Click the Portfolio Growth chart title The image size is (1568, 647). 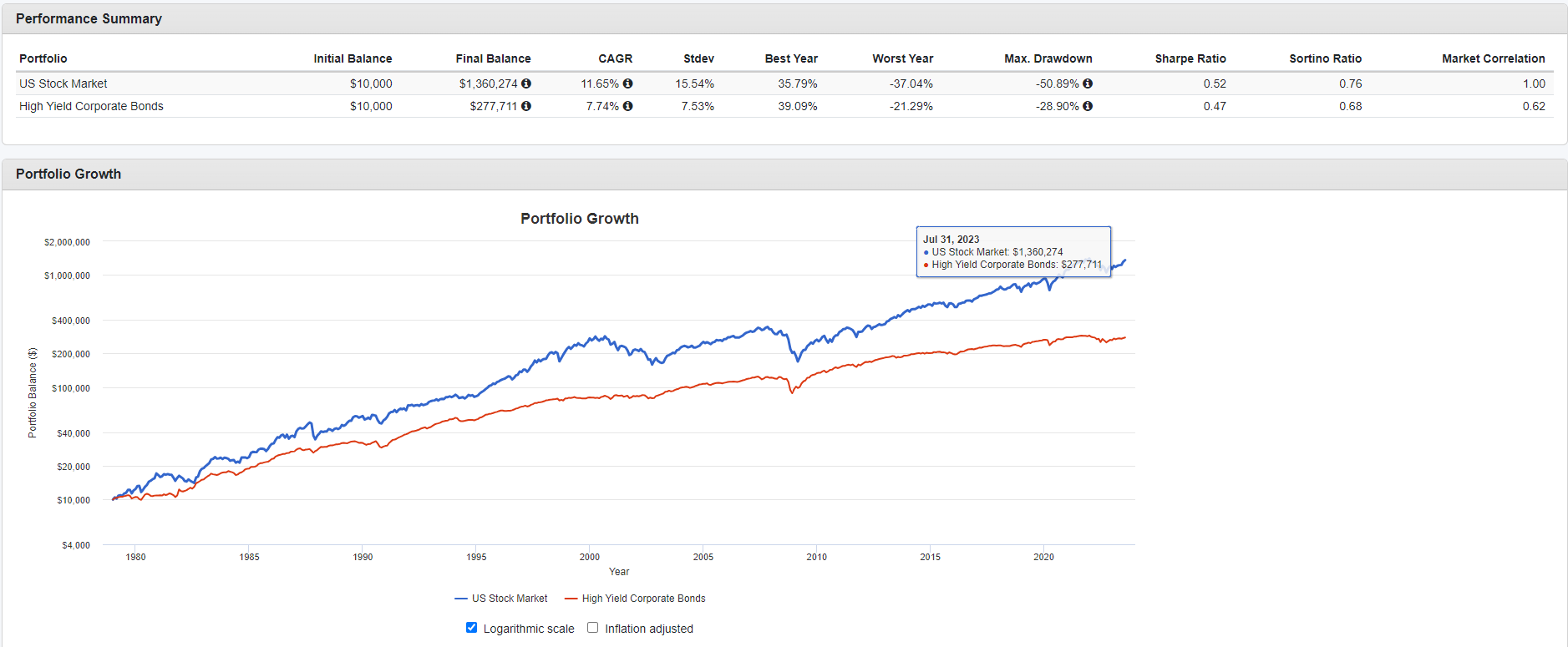pos(579,219)
